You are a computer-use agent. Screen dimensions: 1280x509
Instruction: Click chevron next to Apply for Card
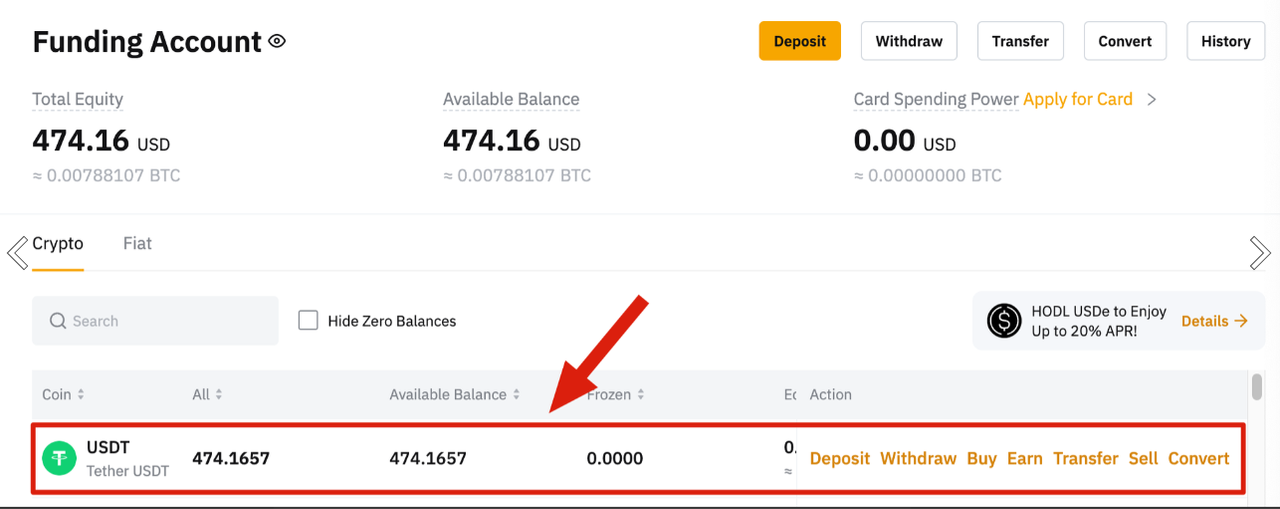(1151, 99)
